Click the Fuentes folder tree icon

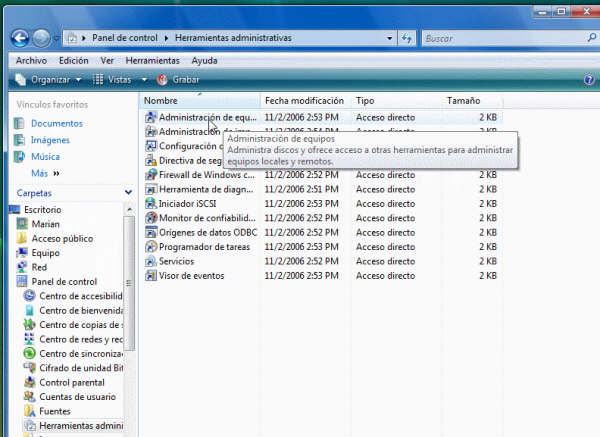(x=29, y=411)
